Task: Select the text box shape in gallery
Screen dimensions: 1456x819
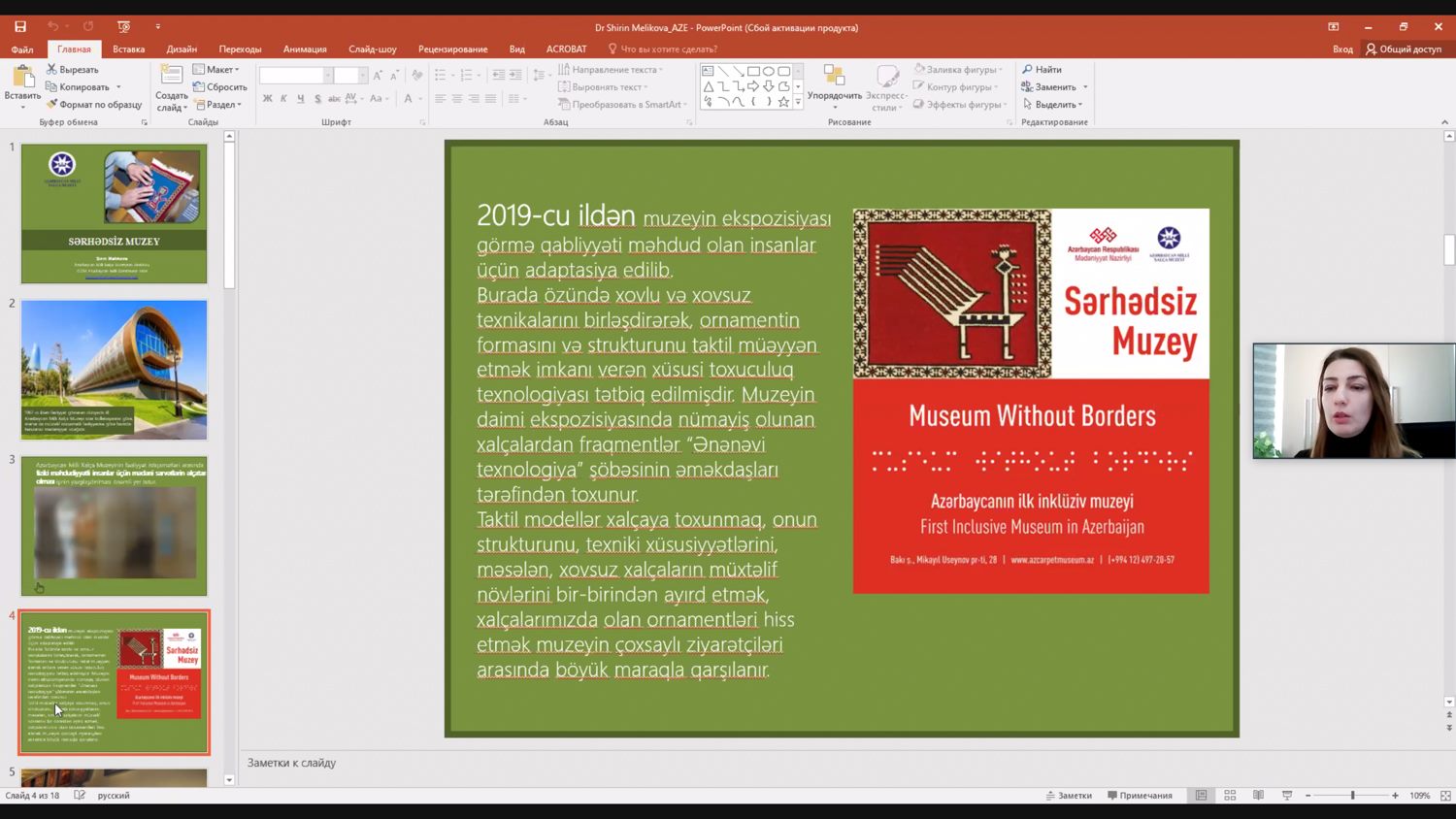Action: pos(708,71)
